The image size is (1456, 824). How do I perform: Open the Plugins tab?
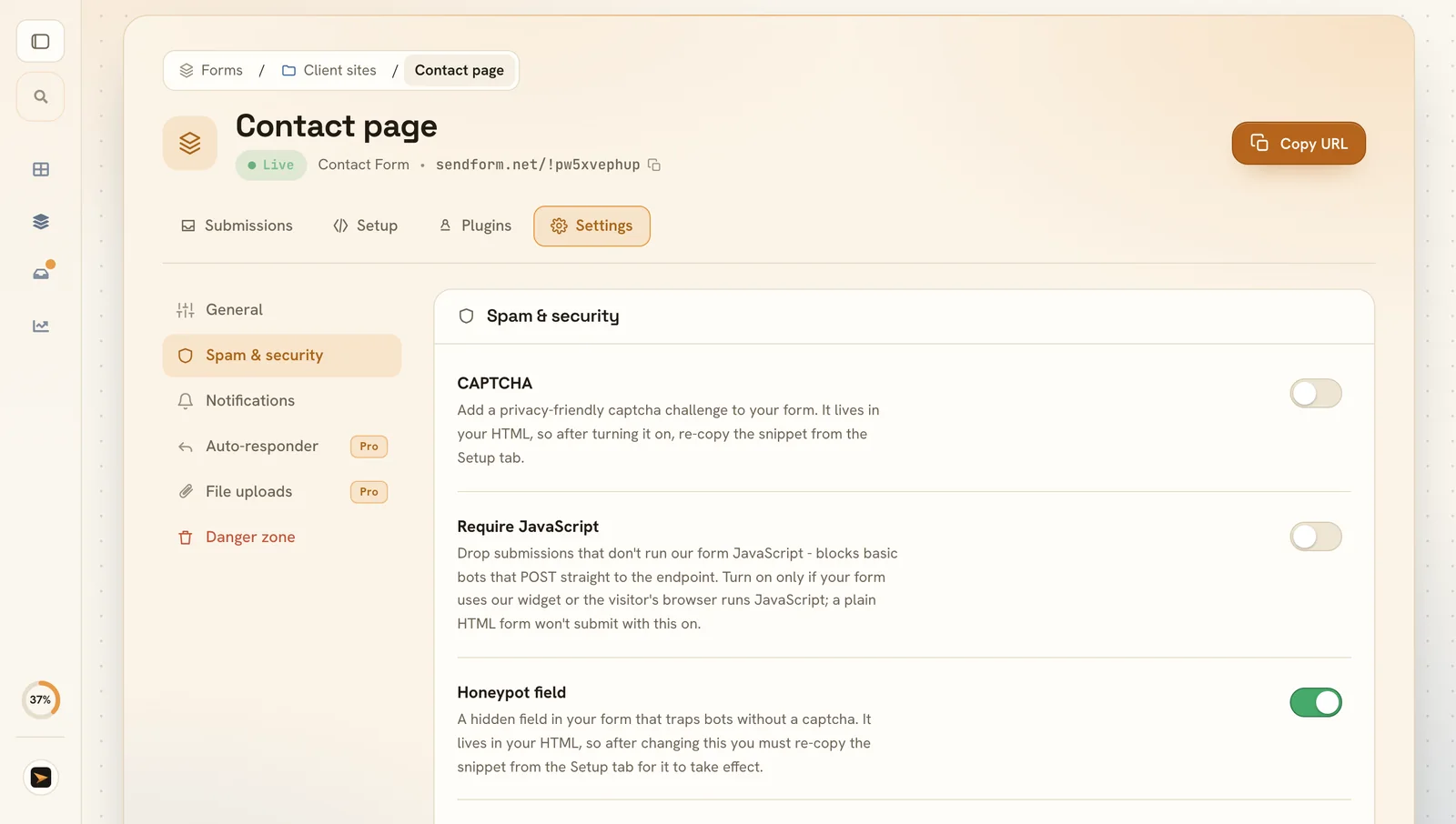coord(475,226)
